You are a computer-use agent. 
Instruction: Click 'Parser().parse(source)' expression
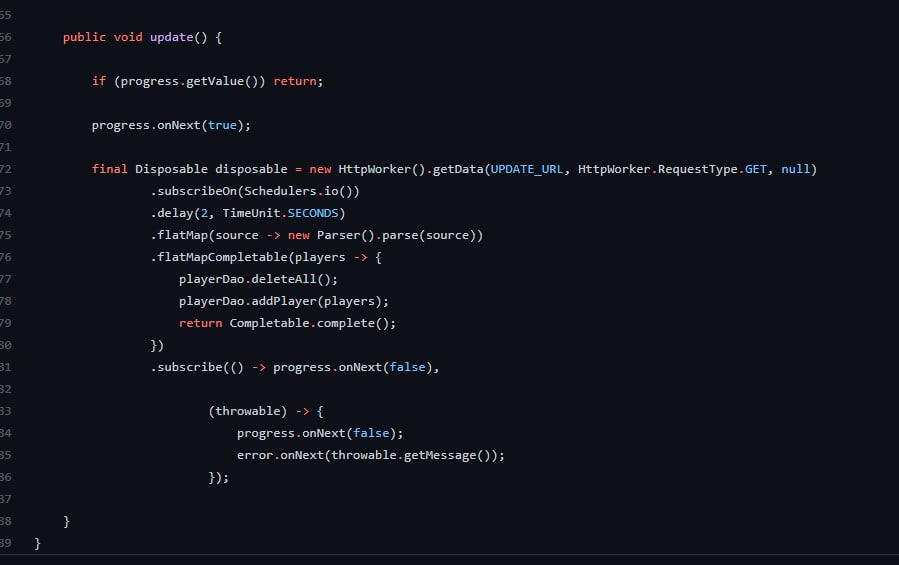pos(396,235)
